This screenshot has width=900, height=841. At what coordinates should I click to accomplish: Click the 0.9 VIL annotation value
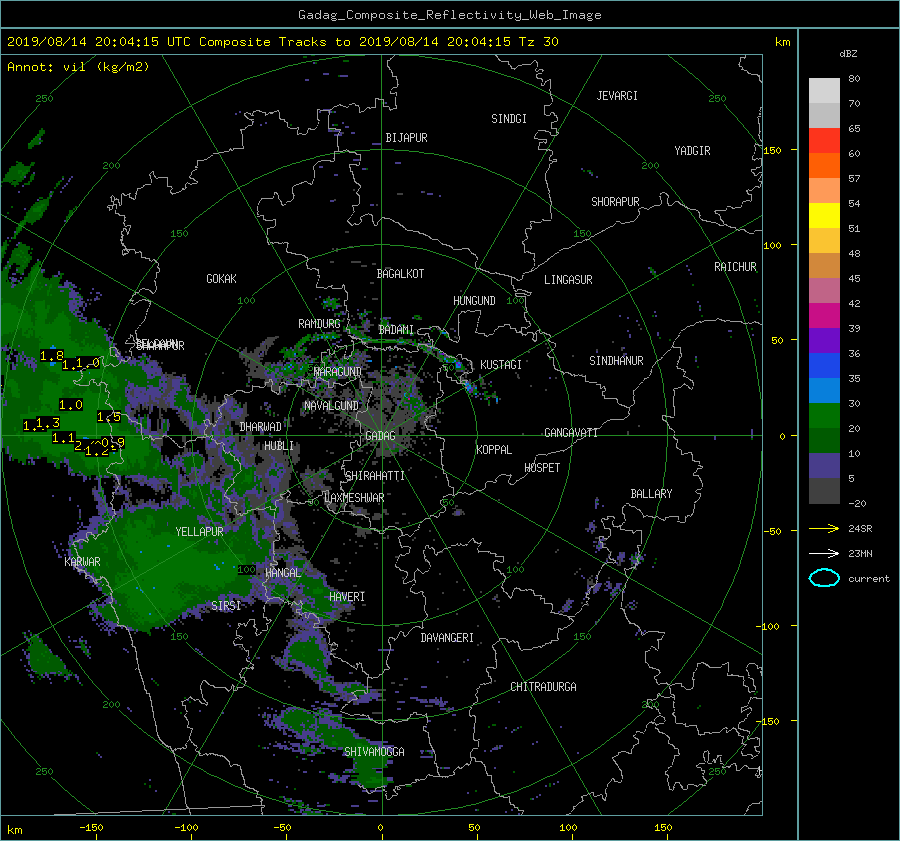tap(113, 443)
